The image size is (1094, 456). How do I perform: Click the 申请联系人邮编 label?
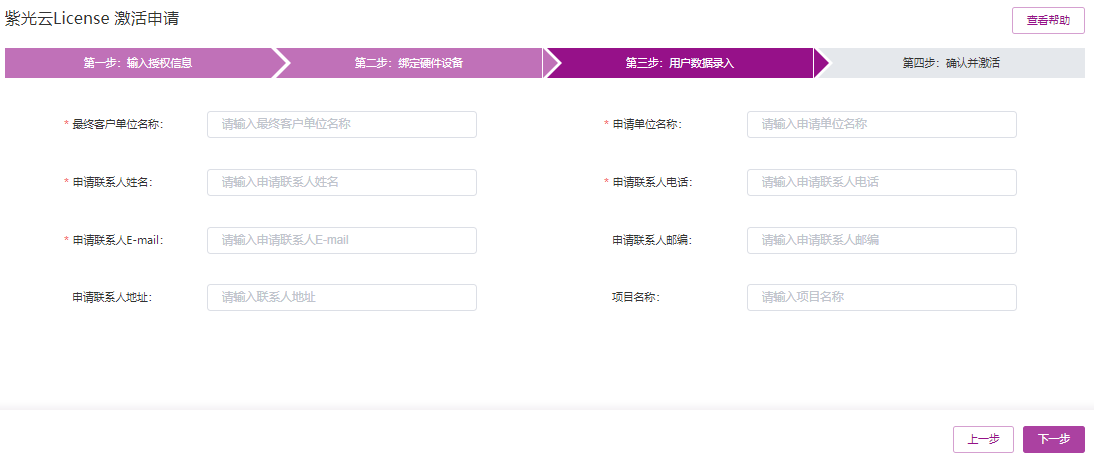tap(652, 241)
